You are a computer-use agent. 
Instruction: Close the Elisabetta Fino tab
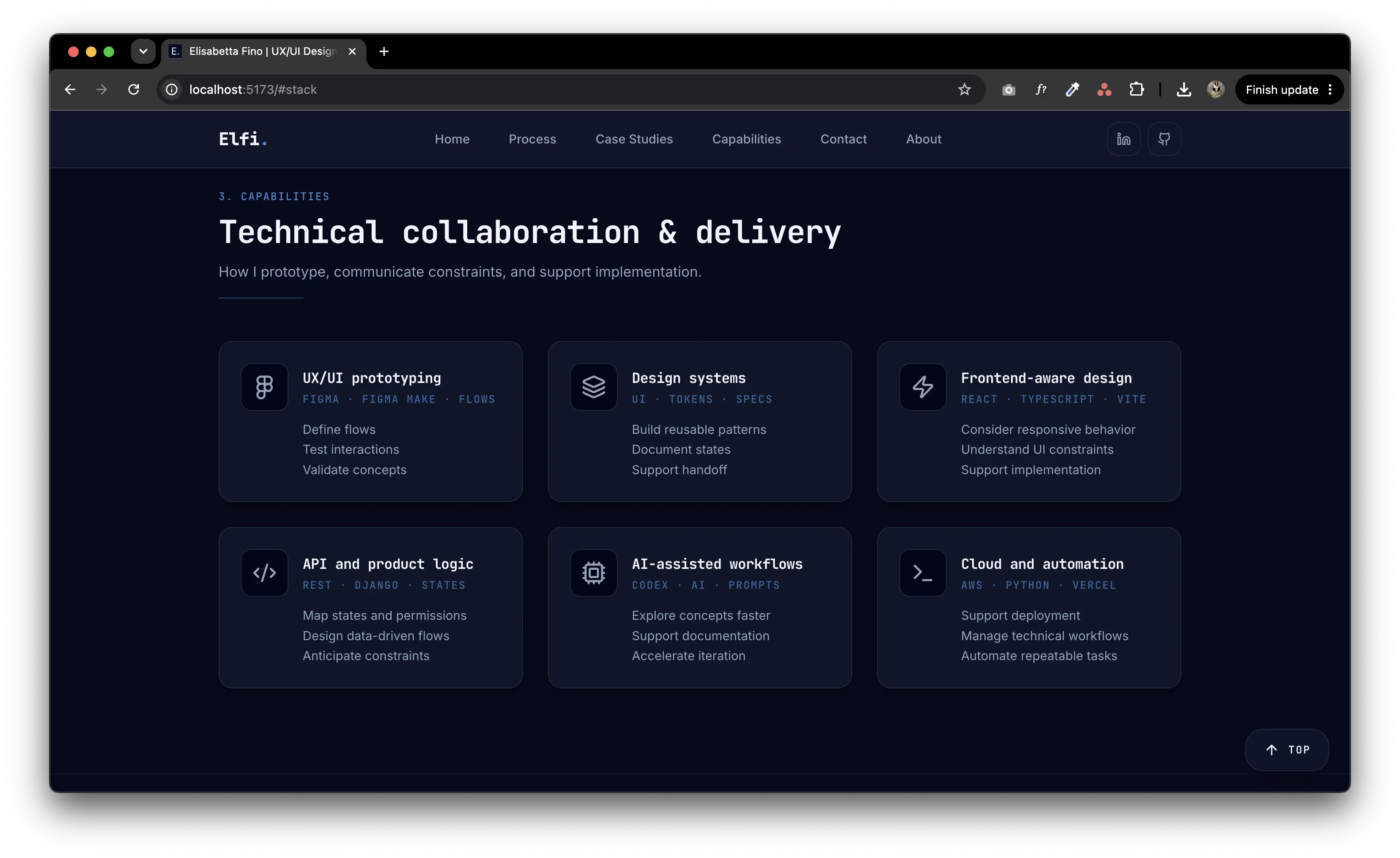point(352,51)
